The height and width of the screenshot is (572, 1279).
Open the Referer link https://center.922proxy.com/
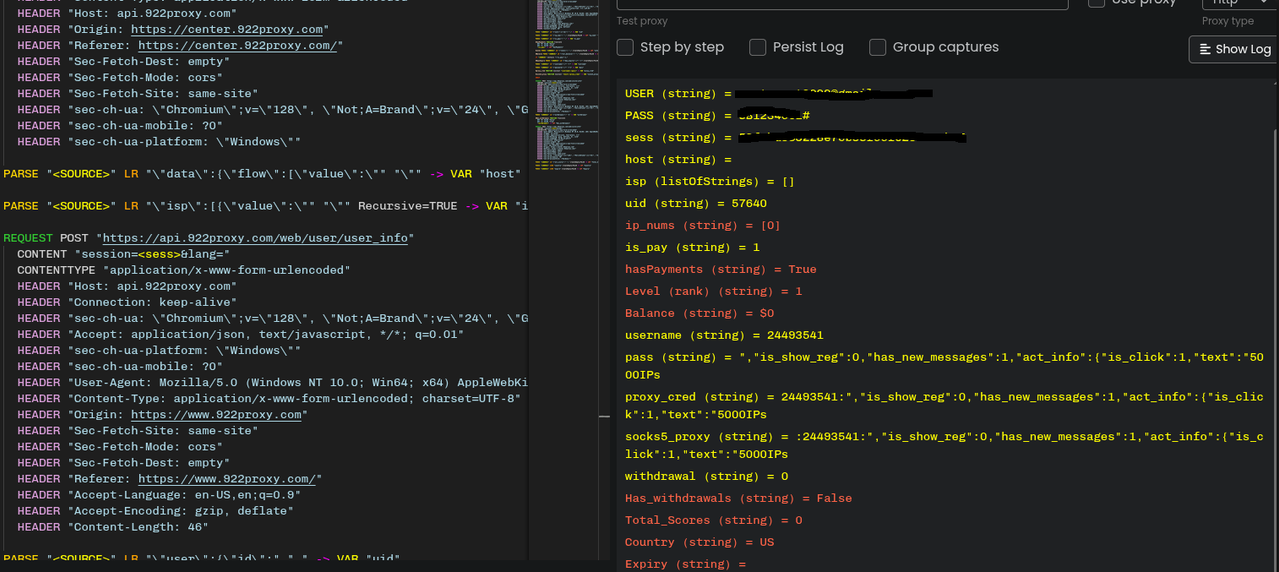click(x=237, y=45)
